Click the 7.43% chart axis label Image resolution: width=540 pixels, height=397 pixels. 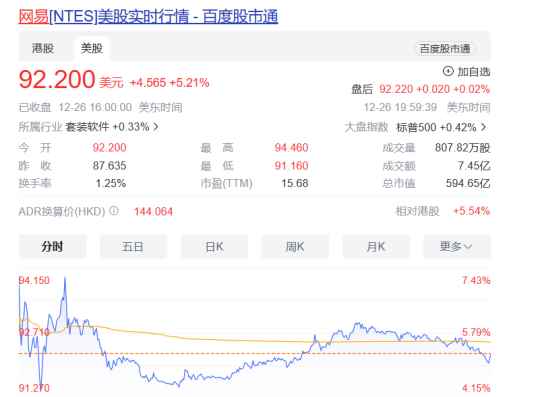pyautogui.click(x=476, y=280)
